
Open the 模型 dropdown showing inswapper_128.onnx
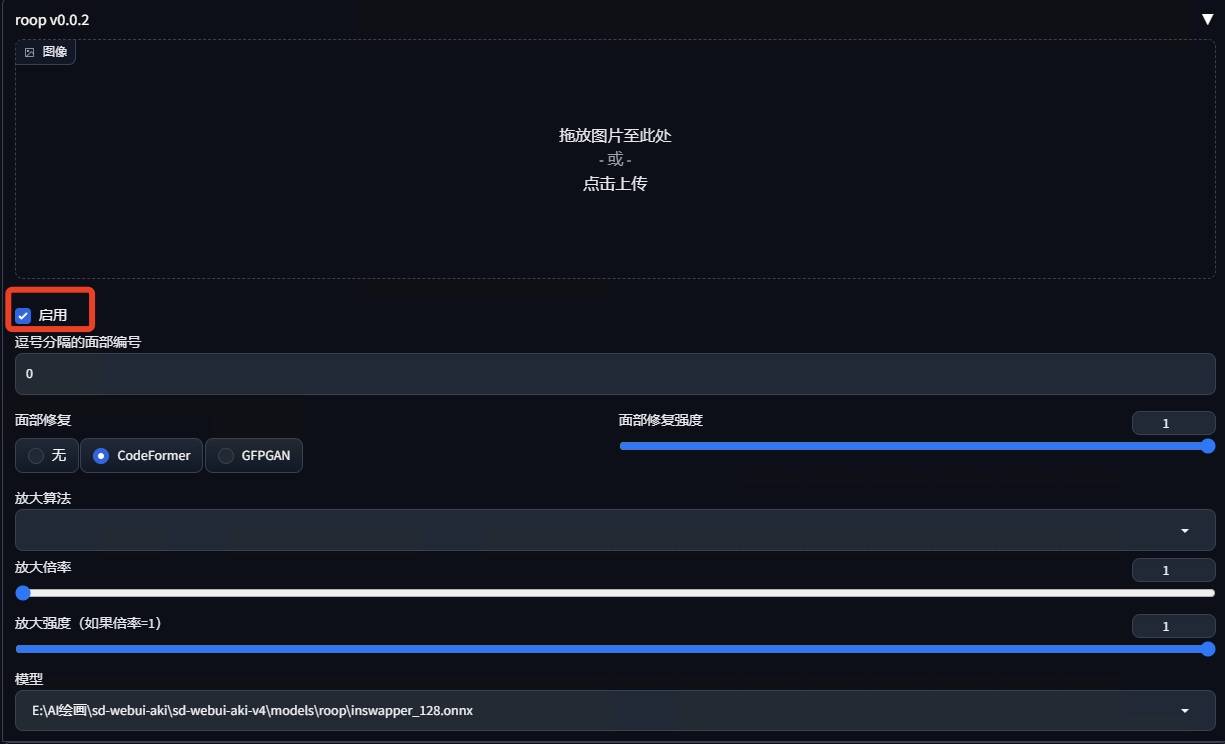coord(600,711)
